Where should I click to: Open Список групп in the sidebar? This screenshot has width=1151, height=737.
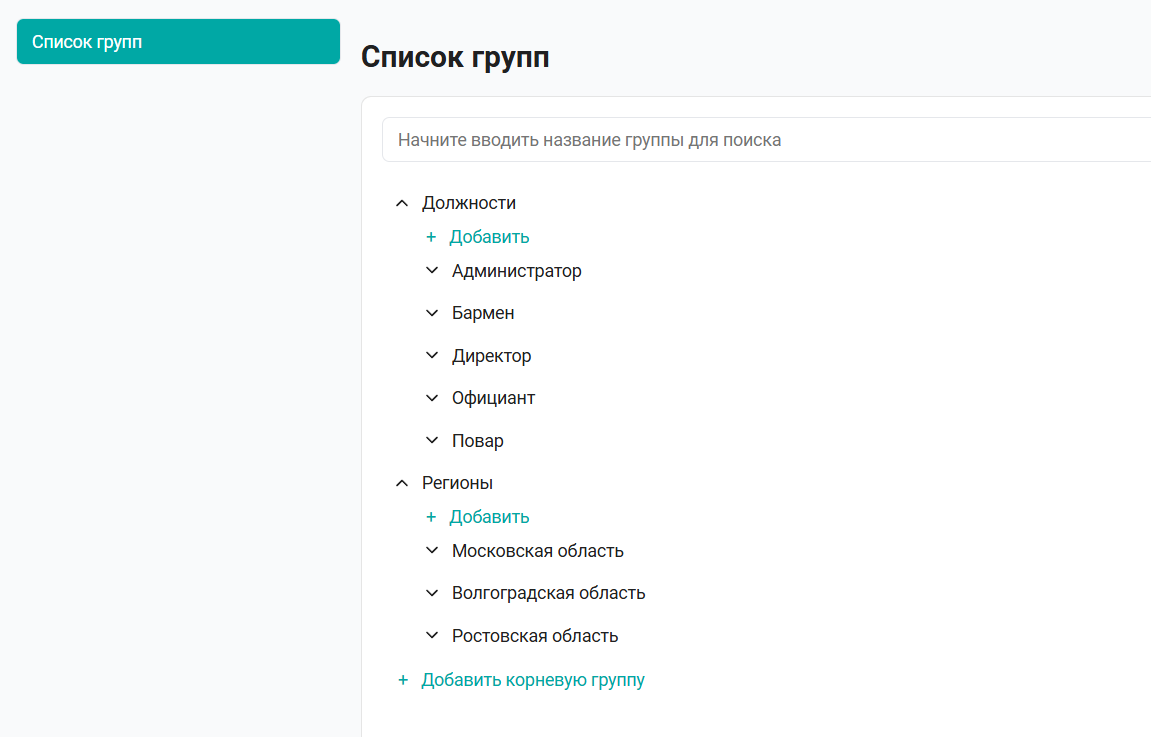178,42
